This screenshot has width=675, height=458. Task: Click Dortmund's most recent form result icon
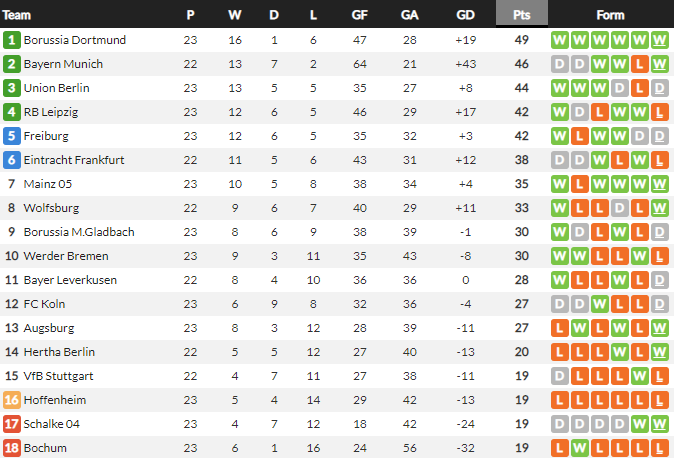(x=659, y=40)
